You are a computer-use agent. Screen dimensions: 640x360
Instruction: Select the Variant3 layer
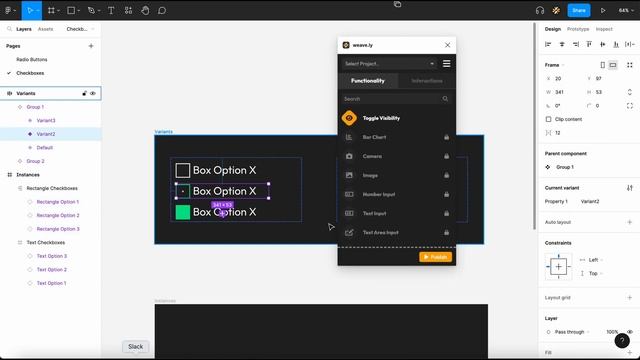(46, 120)
